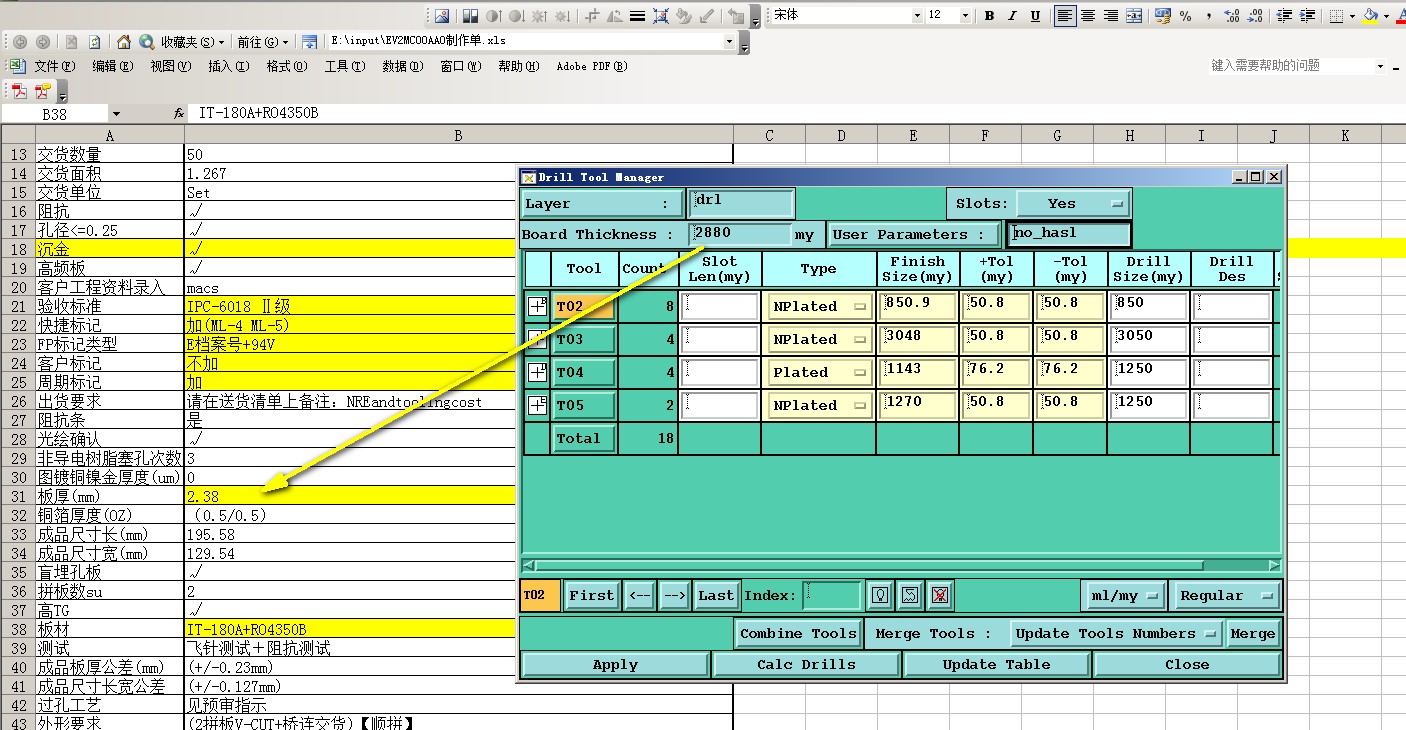Expand tool T02 row with plus button

(537, 306)
